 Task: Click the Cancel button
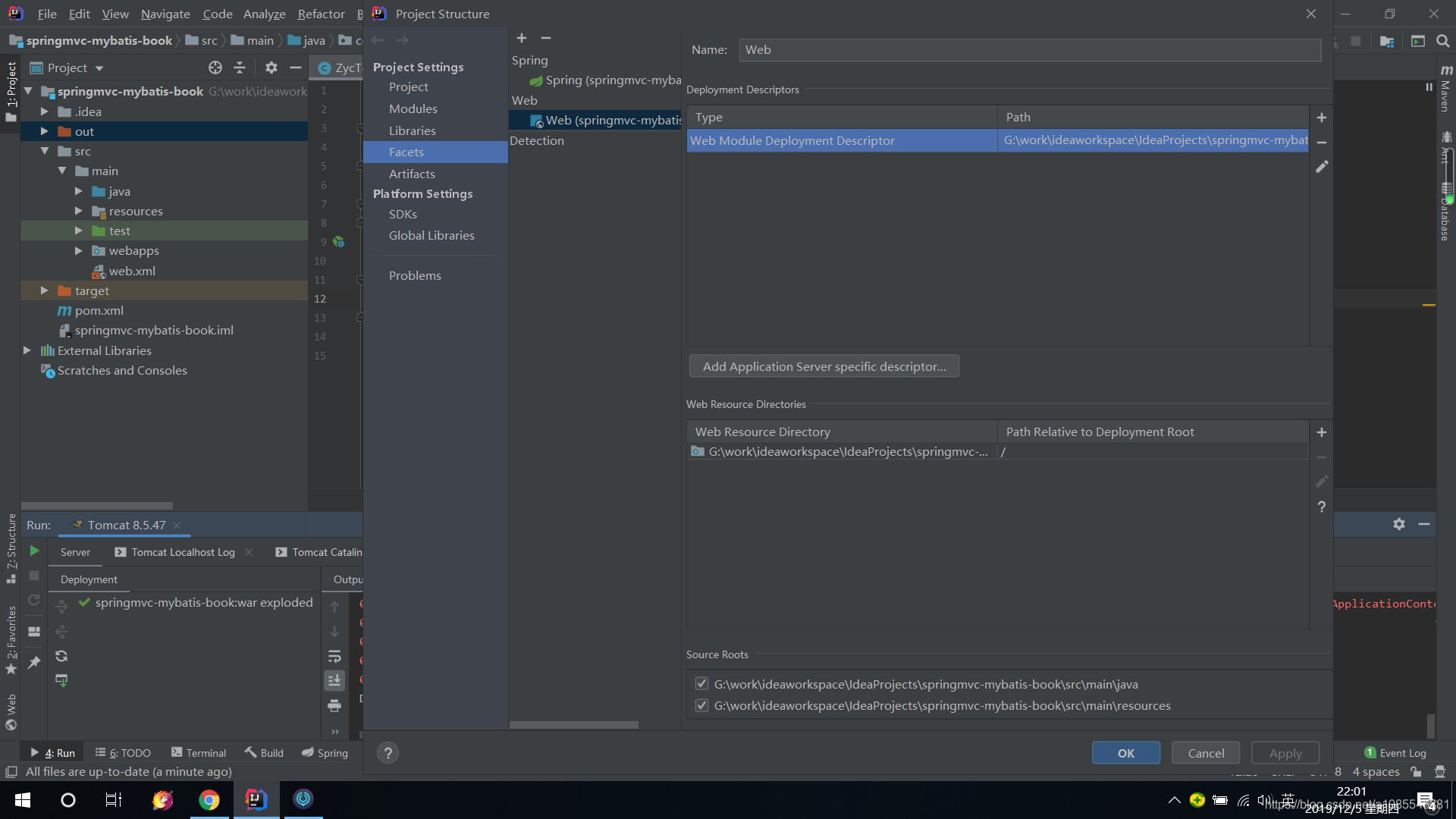(x=1206, y=753)
